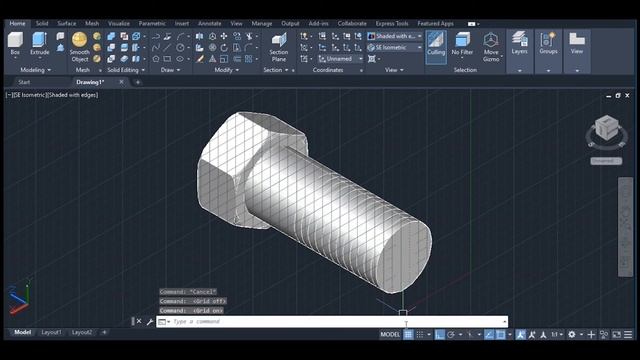640x360 pixels.
Task: Toggle Snap mode in status bar
Action: pos(420,335)
